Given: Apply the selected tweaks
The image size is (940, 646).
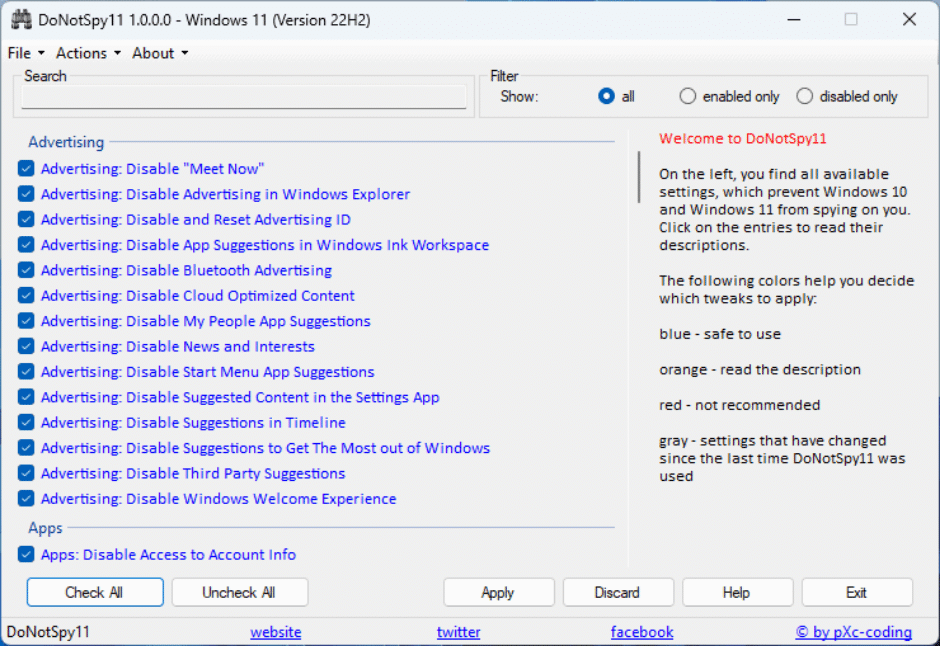Looking at the screenshot, I should pos(498,592).
